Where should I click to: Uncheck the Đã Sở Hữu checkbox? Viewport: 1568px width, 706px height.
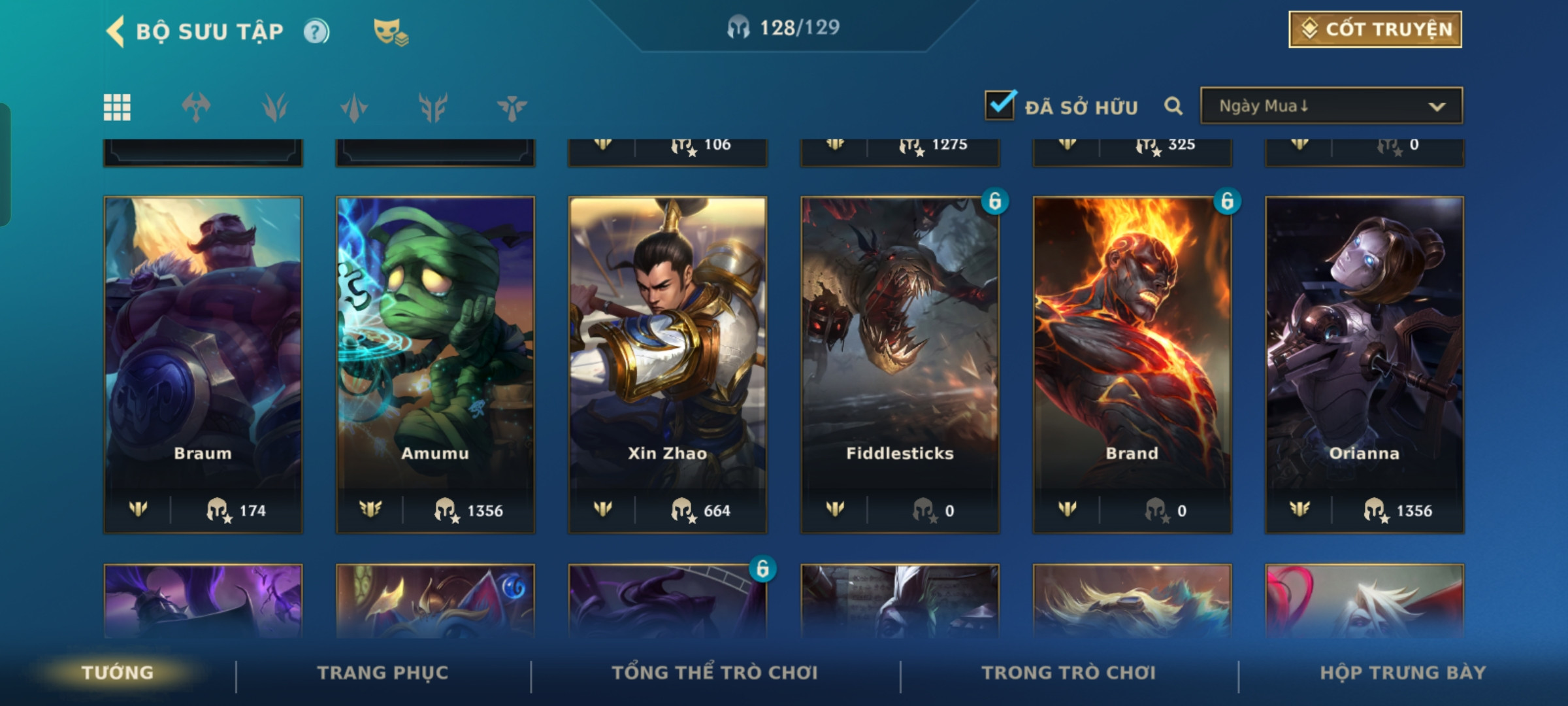click(1000, 105)
